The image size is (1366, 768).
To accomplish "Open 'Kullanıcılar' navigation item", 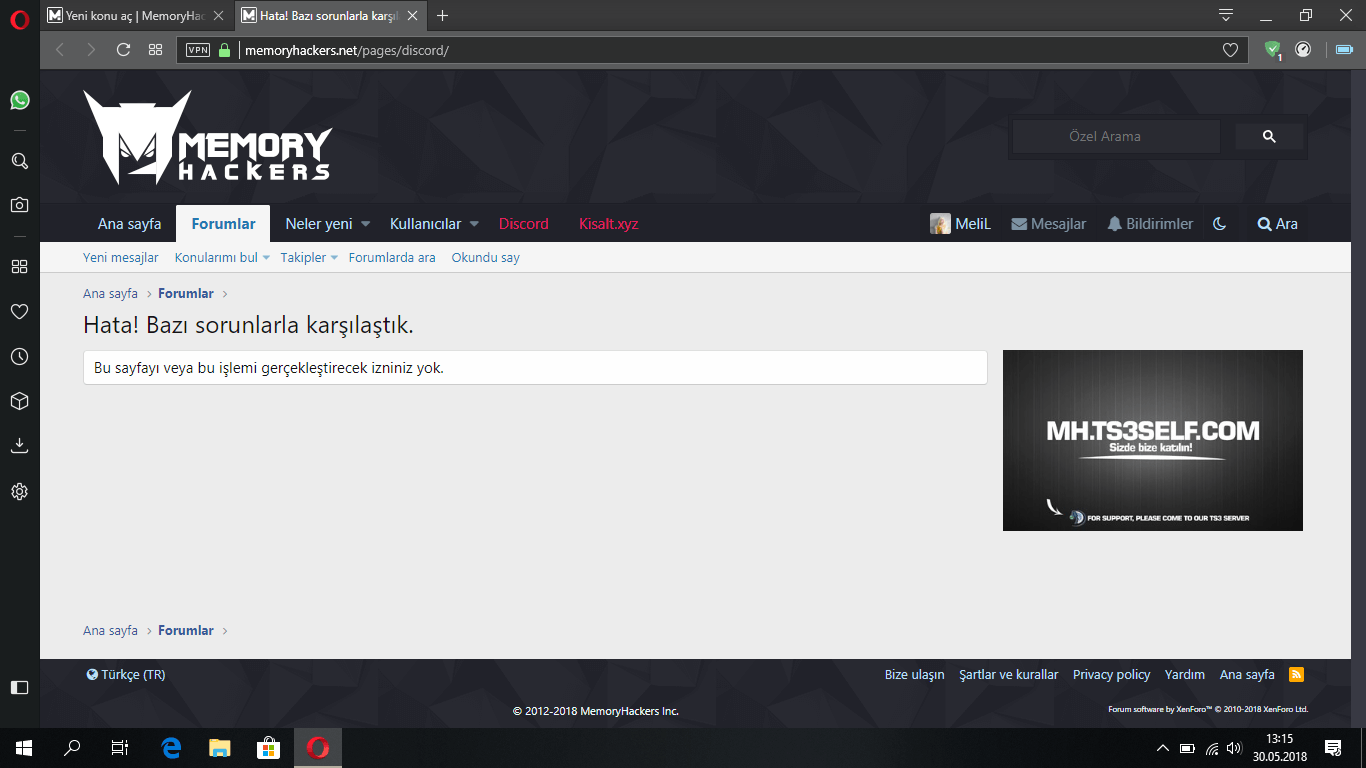I will [426, 224].
